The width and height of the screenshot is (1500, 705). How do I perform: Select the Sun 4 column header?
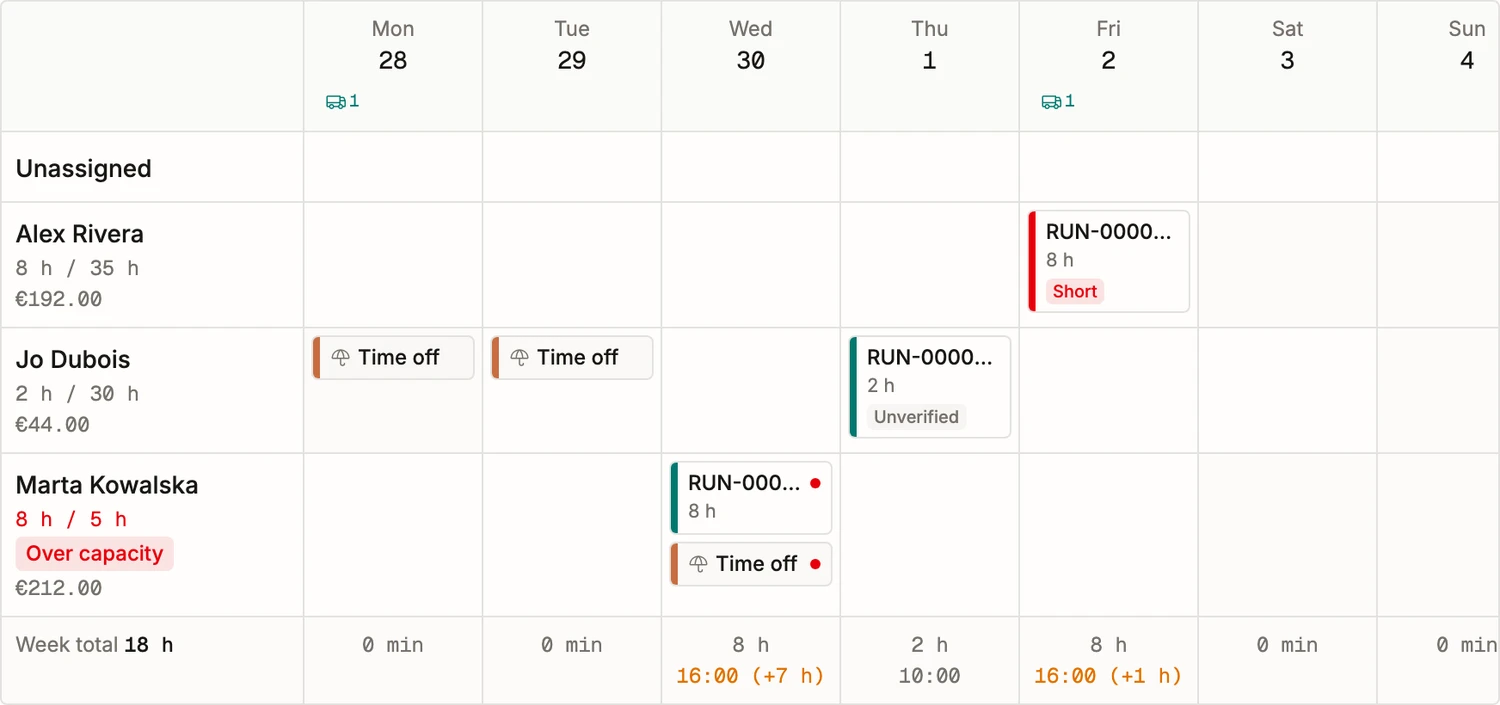tap(1440, 66)
